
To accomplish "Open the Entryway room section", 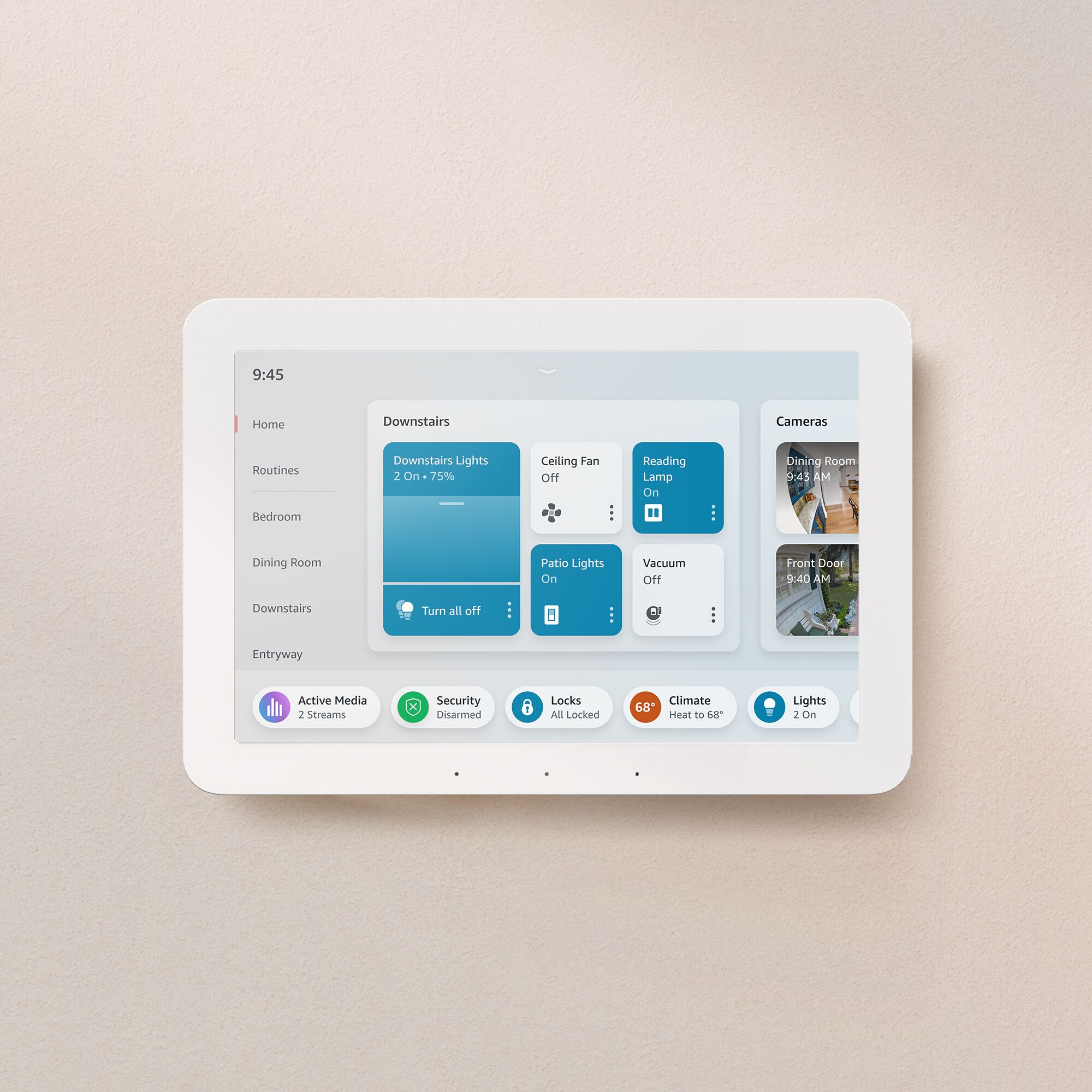I will coord(276,653).
